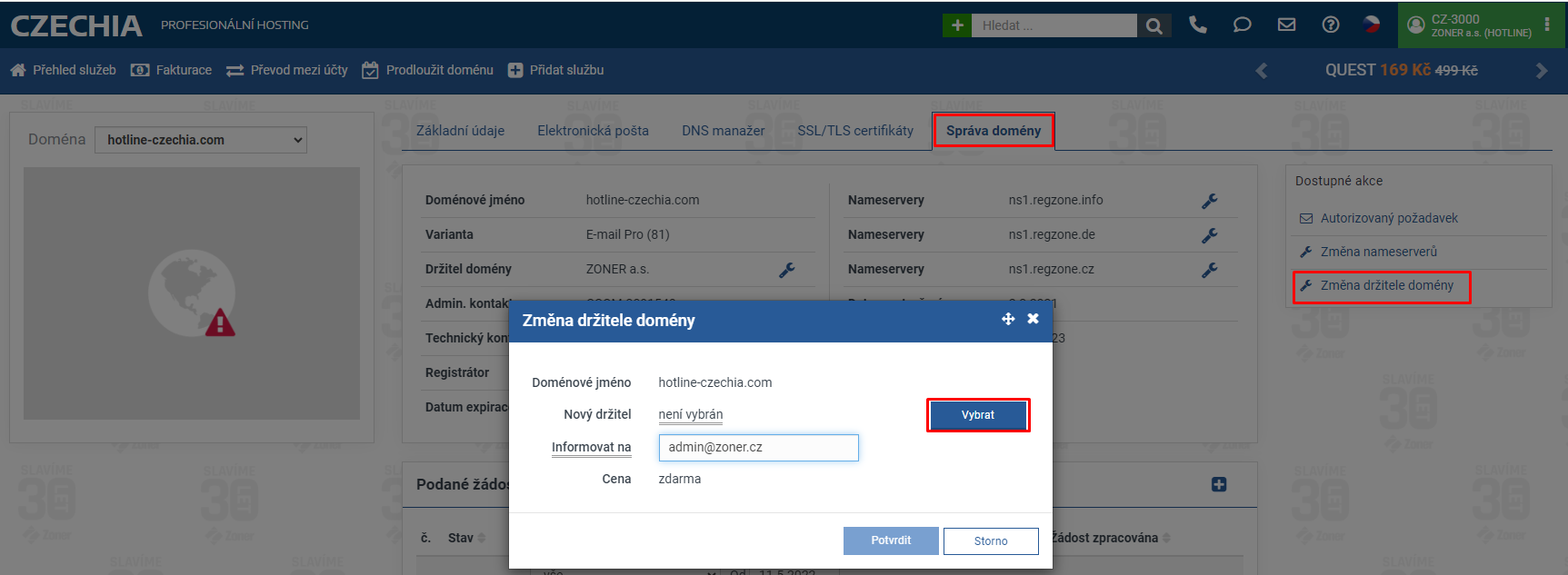Click wrench icon for ns1.regzone.cz
Screen dimensions: 1568x575
[1210, 270]
